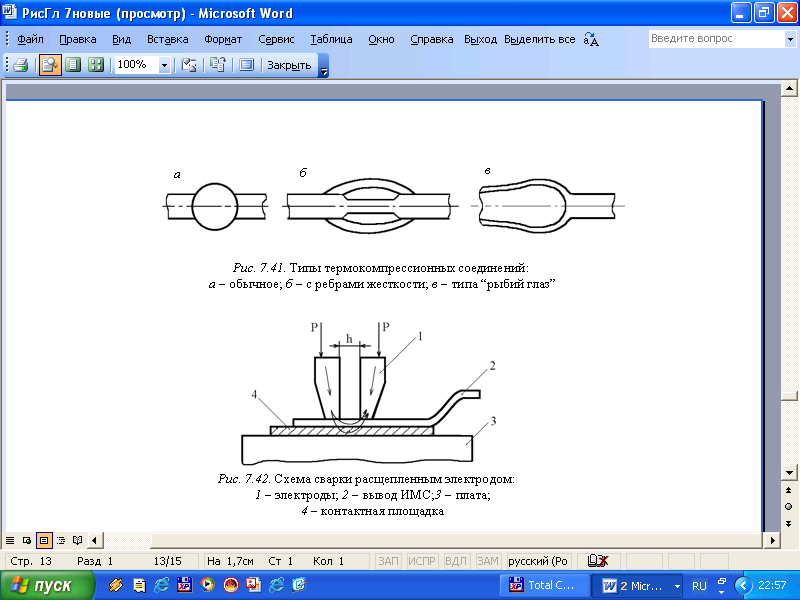Switch to Web Layout view icon

point(27,540)
